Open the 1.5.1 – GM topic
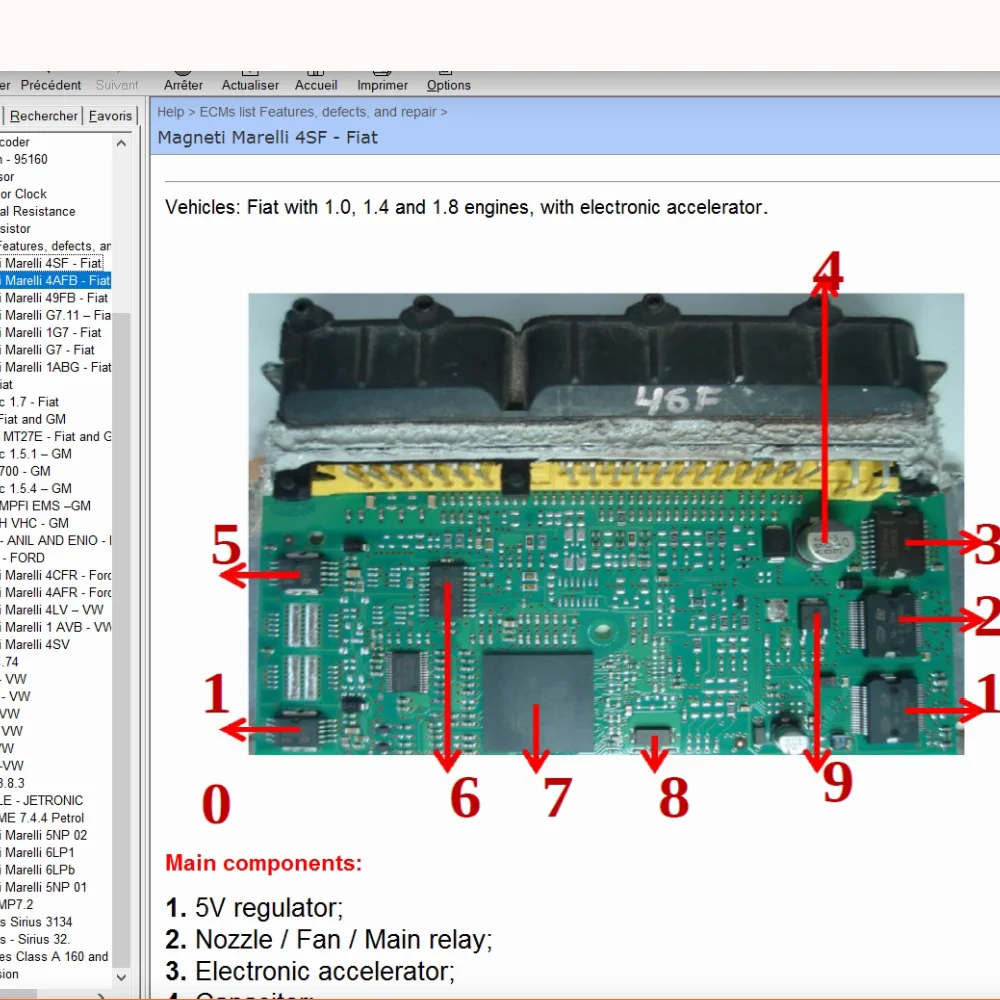Image resolution: width=1000 pixels, height=1000 pixels. coord(36,453)
